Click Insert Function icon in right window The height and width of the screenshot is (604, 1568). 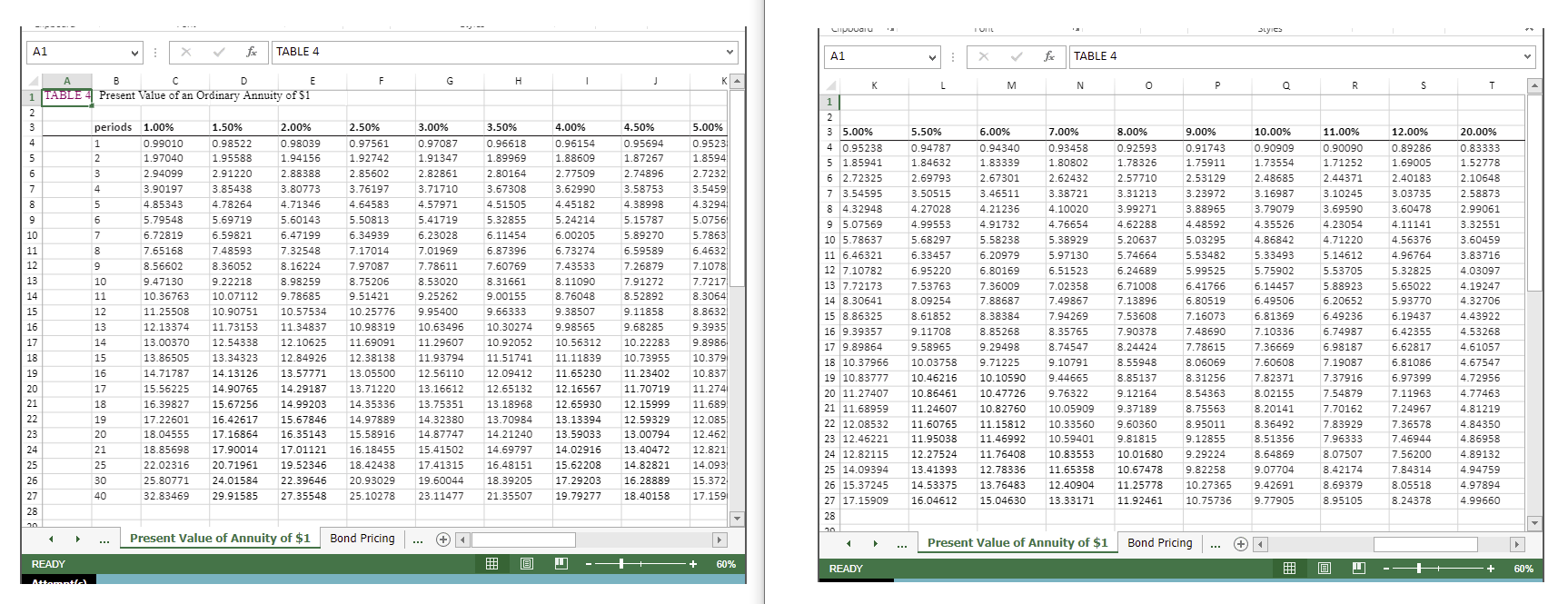[x=1049, y=56]
